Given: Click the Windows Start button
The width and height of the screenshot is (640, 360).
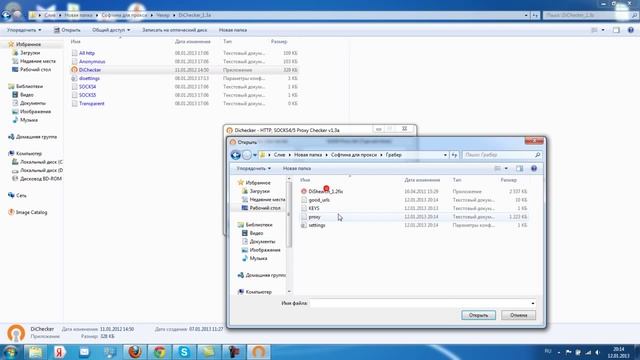Looking at the screenshot, I should (10, 352).
